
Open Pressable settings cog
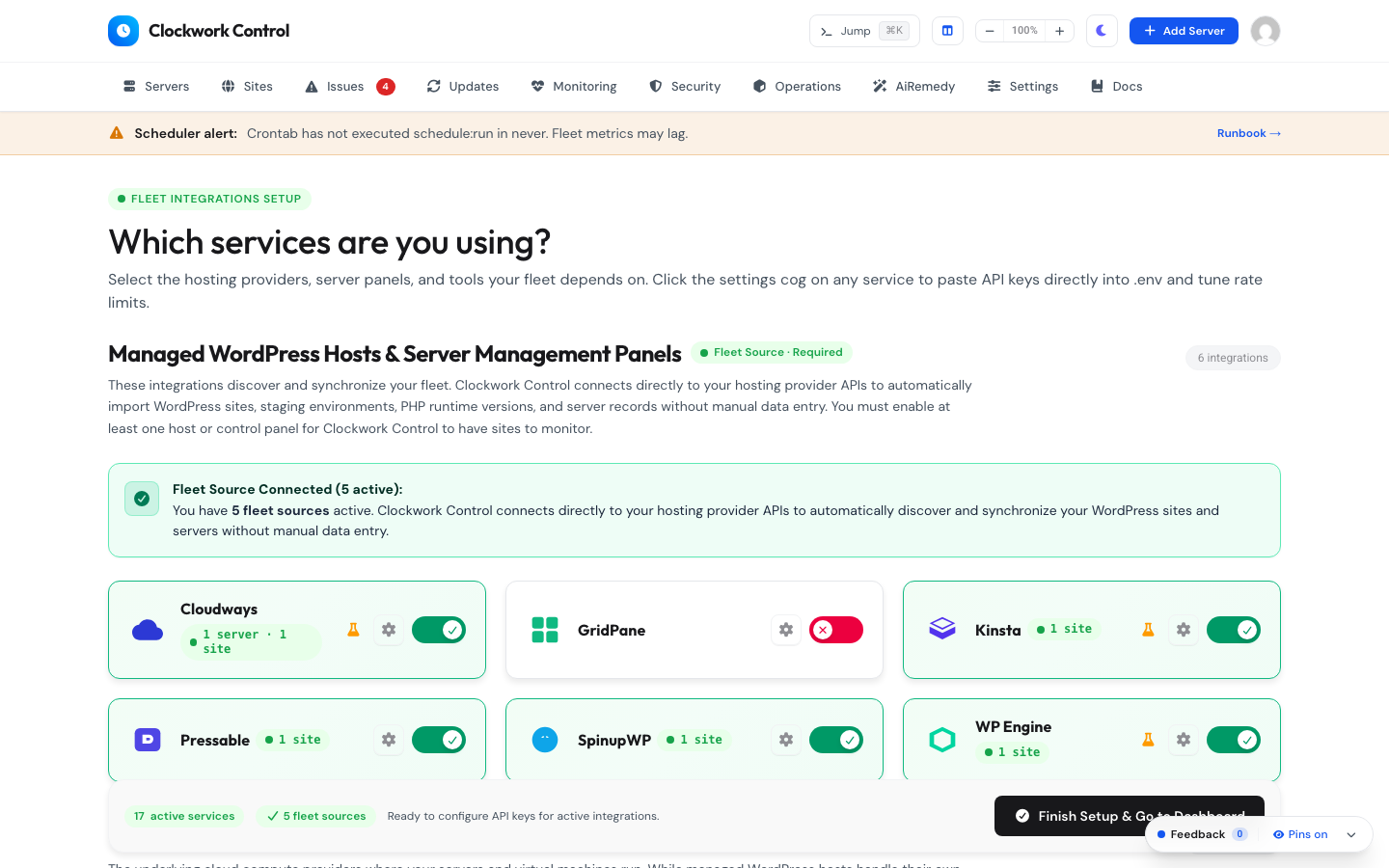pos(389,740)
